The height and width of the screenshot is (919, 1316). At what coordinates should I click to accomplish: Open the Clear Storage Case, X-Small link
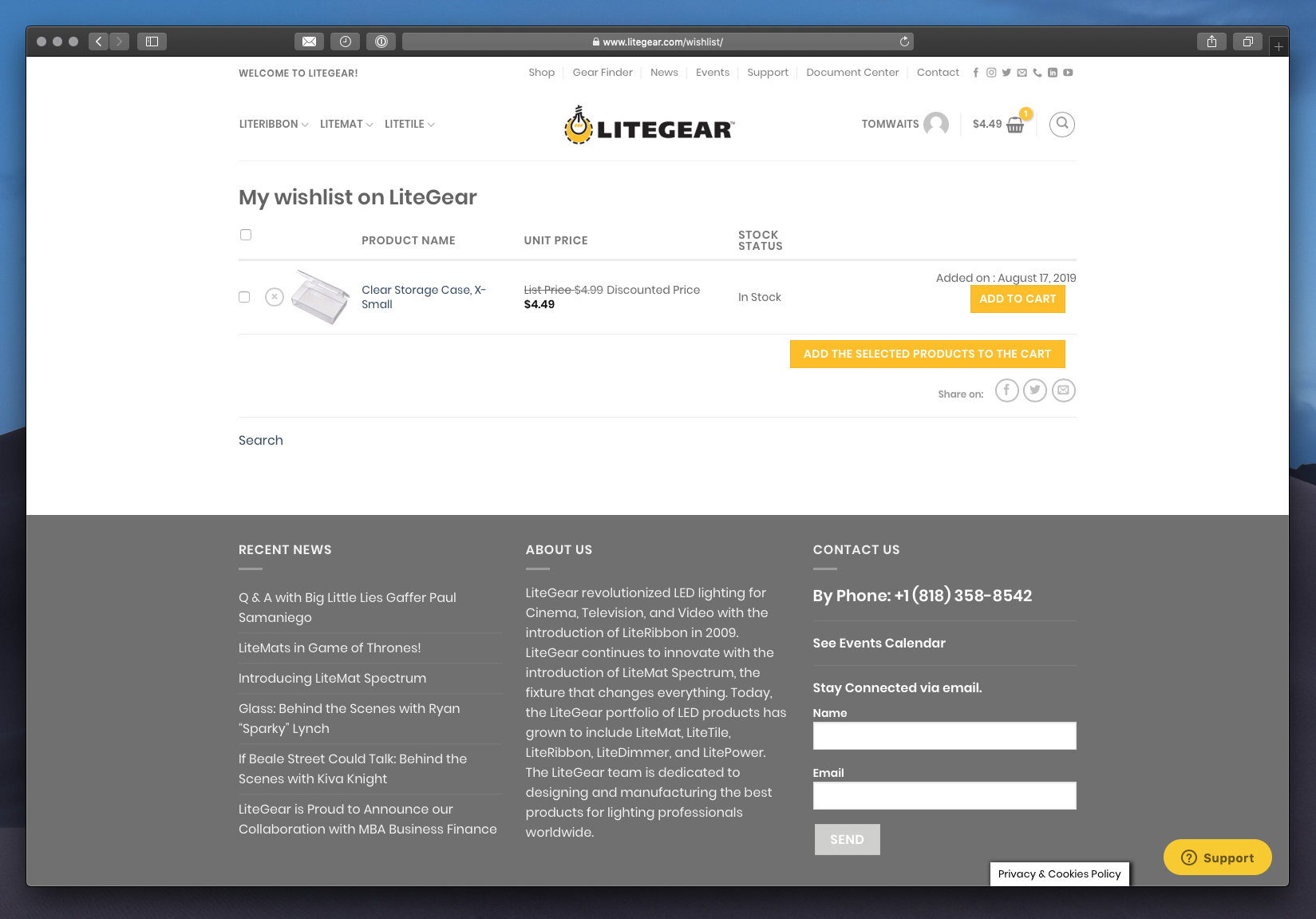[x=424, y=297]
